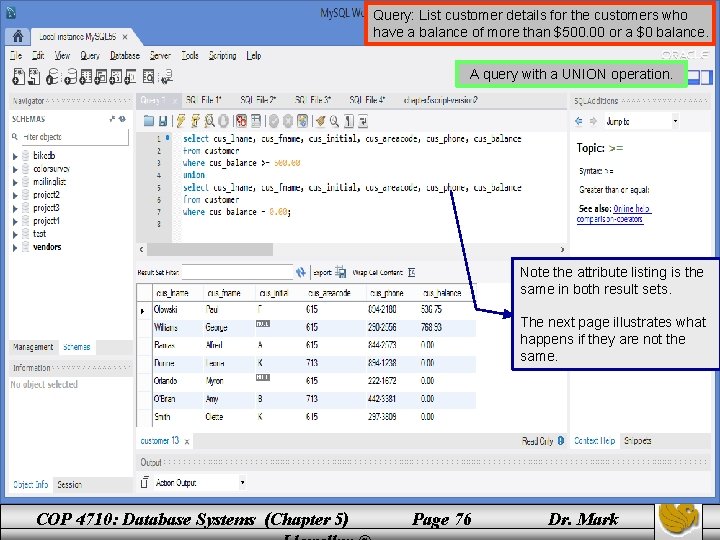Close Local instance MySQL56 connection tab
The height and width of the screenshot is (540, 720).
click(125, 36)
